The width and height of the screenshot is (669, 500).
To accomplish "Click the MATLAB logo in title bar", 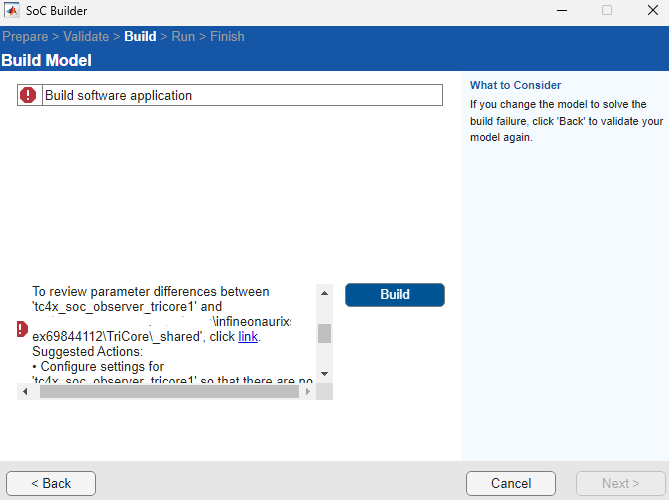I will 14,11.
